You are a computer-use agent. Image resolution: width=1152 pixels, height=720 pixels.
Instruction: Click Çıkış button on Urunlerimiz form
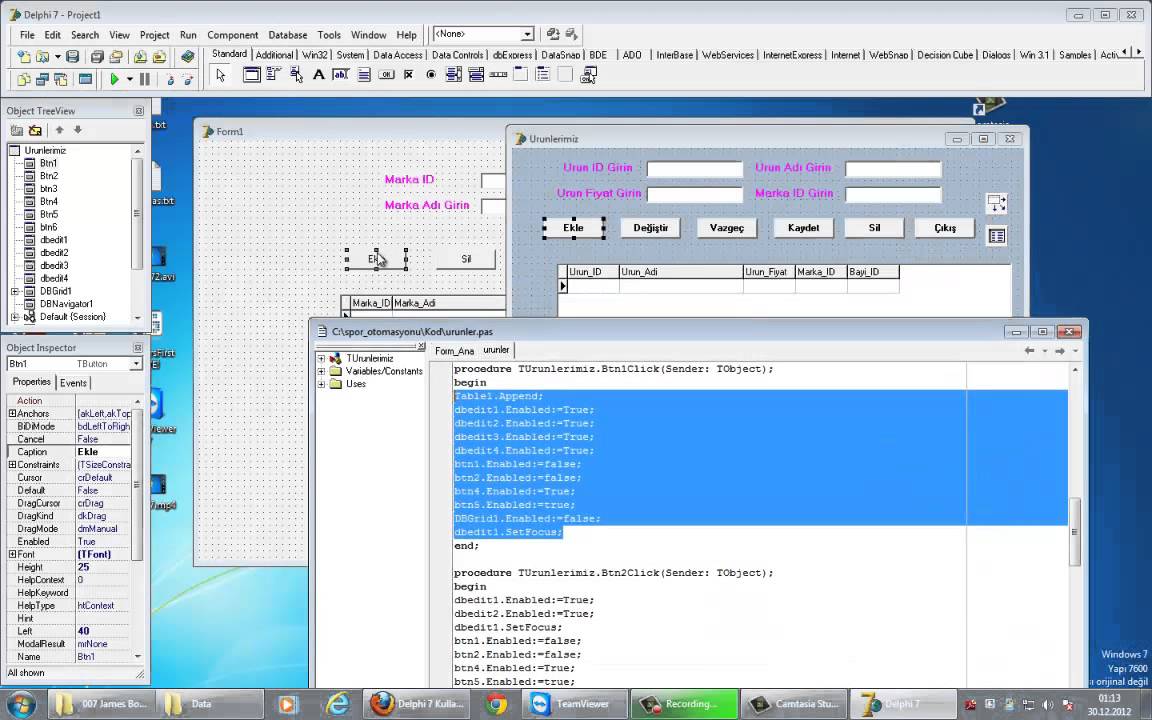point(945,228)
